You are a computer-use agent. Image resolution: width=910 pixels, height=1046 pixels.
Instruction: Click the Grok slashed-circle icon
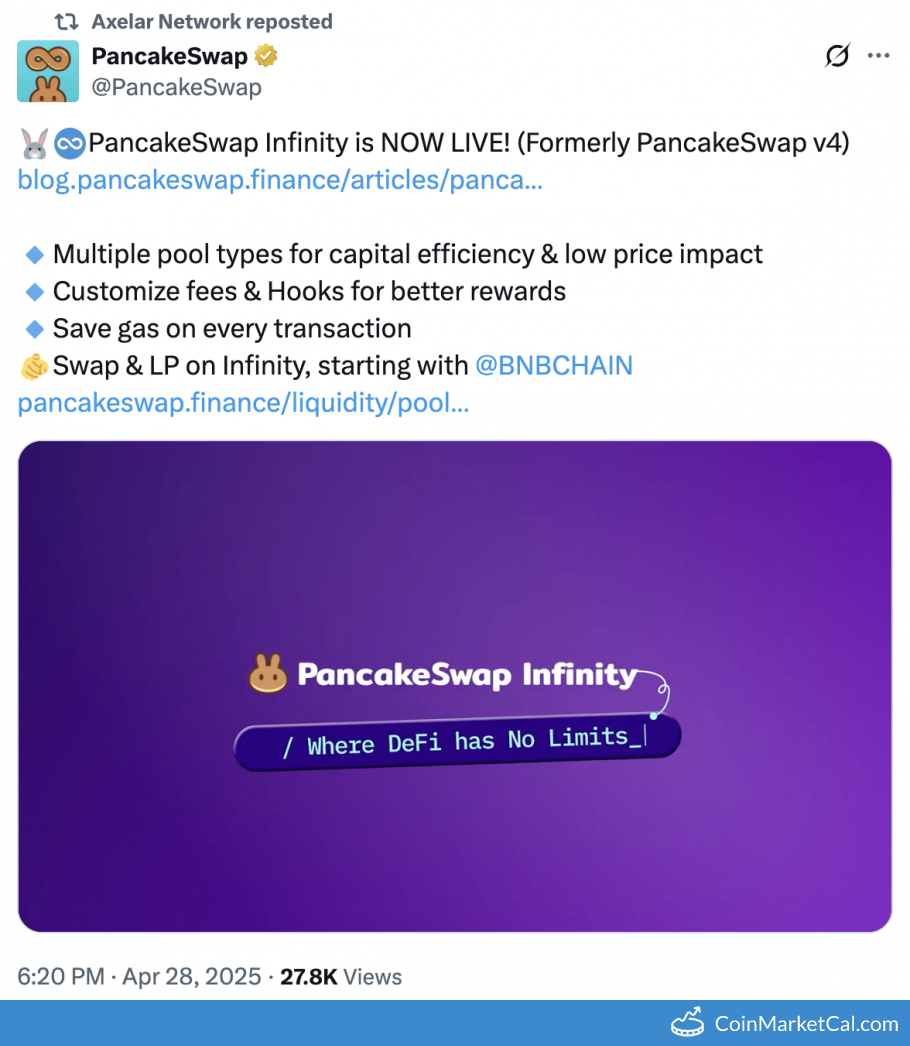836,57
